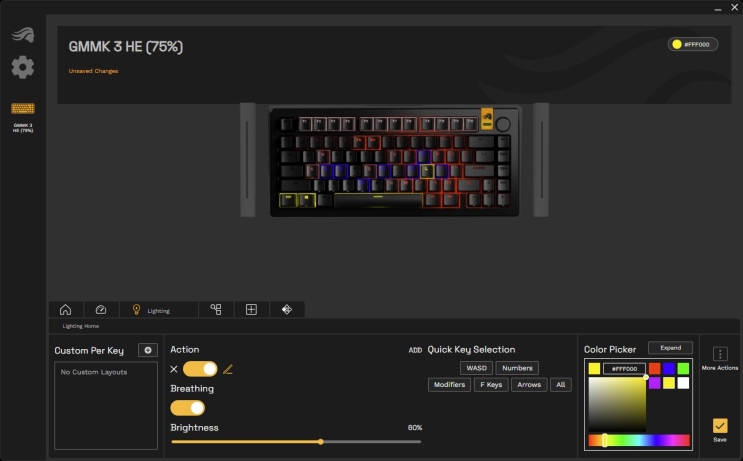Viewport: 743px width, 461px height.
Task: Select the GMMK 3 HE device icon
Action: [x=22, y=110]
